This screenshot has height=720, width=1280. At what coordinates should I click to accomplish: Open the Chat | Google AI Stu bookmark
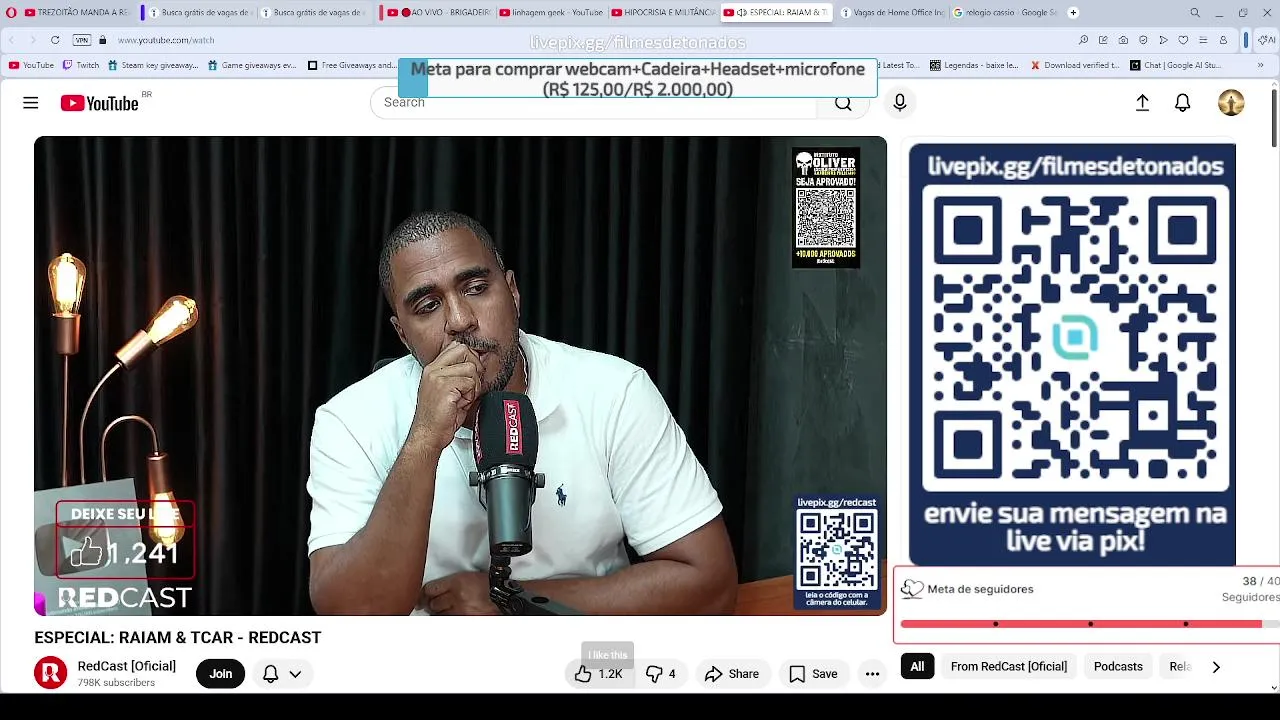point(1175,65)
